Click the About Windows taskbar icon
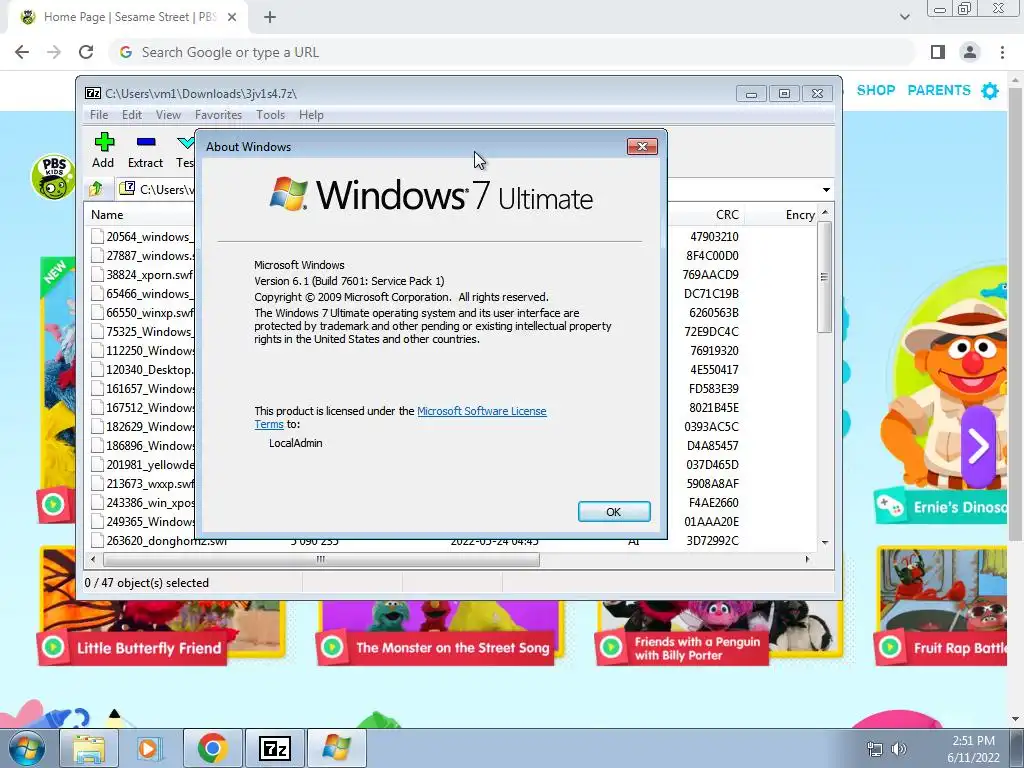The image size is (1024, 768). [336, 748]
